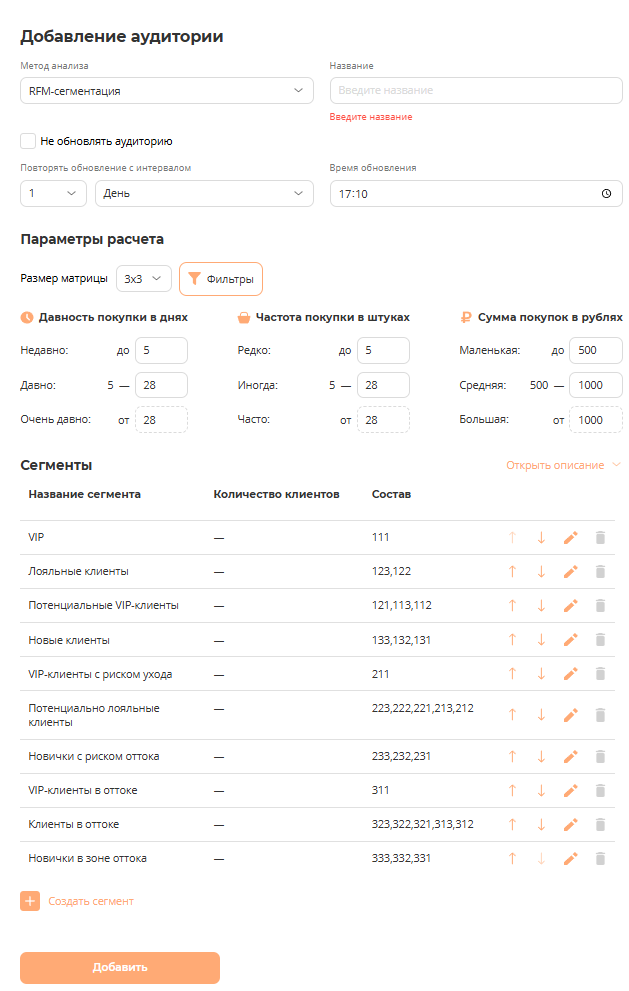Click the Название input field
The image size is (629, 991).
[x=476, y=91]
